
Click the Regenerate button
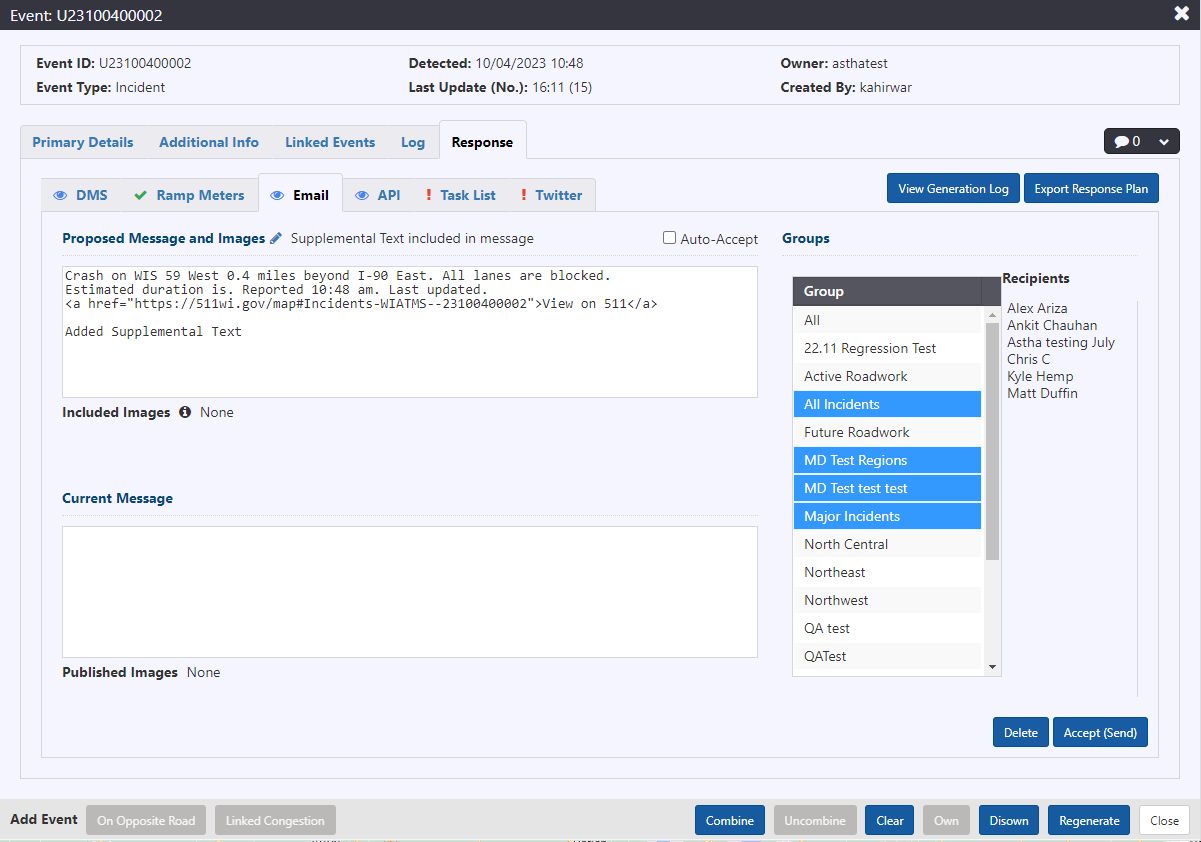(1089, 820)
